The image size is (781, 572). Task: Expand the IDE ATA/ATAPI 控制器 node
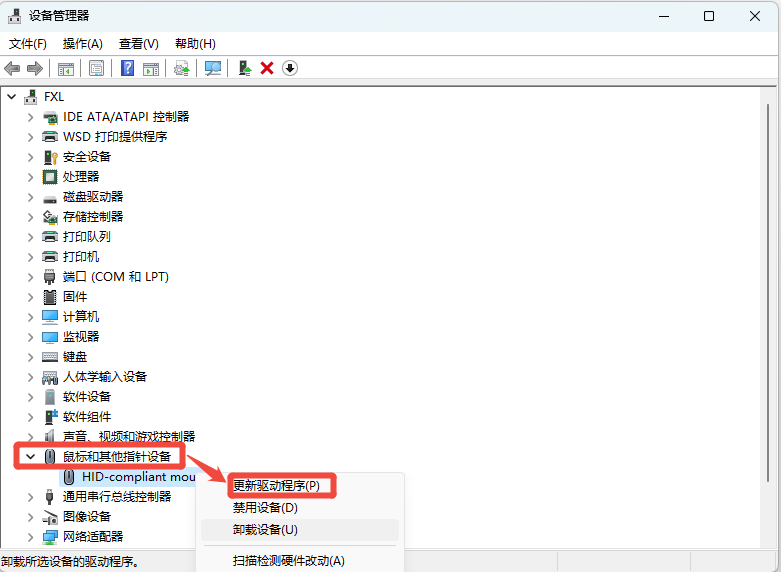click(x=30, y=117)
